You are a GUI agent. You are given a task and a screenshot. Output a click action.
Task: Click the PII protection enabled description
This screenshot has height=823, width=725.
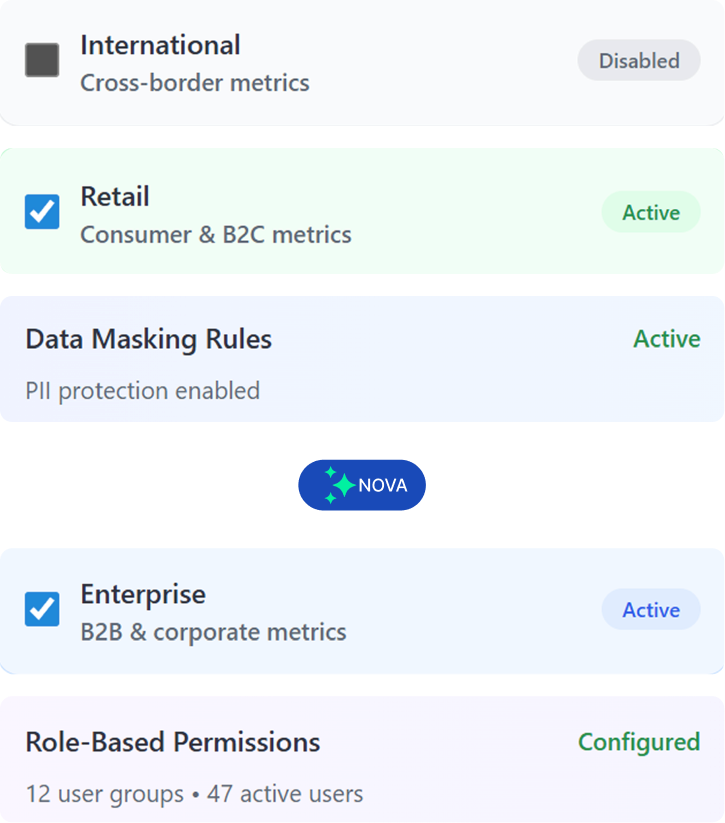point(142,390)
